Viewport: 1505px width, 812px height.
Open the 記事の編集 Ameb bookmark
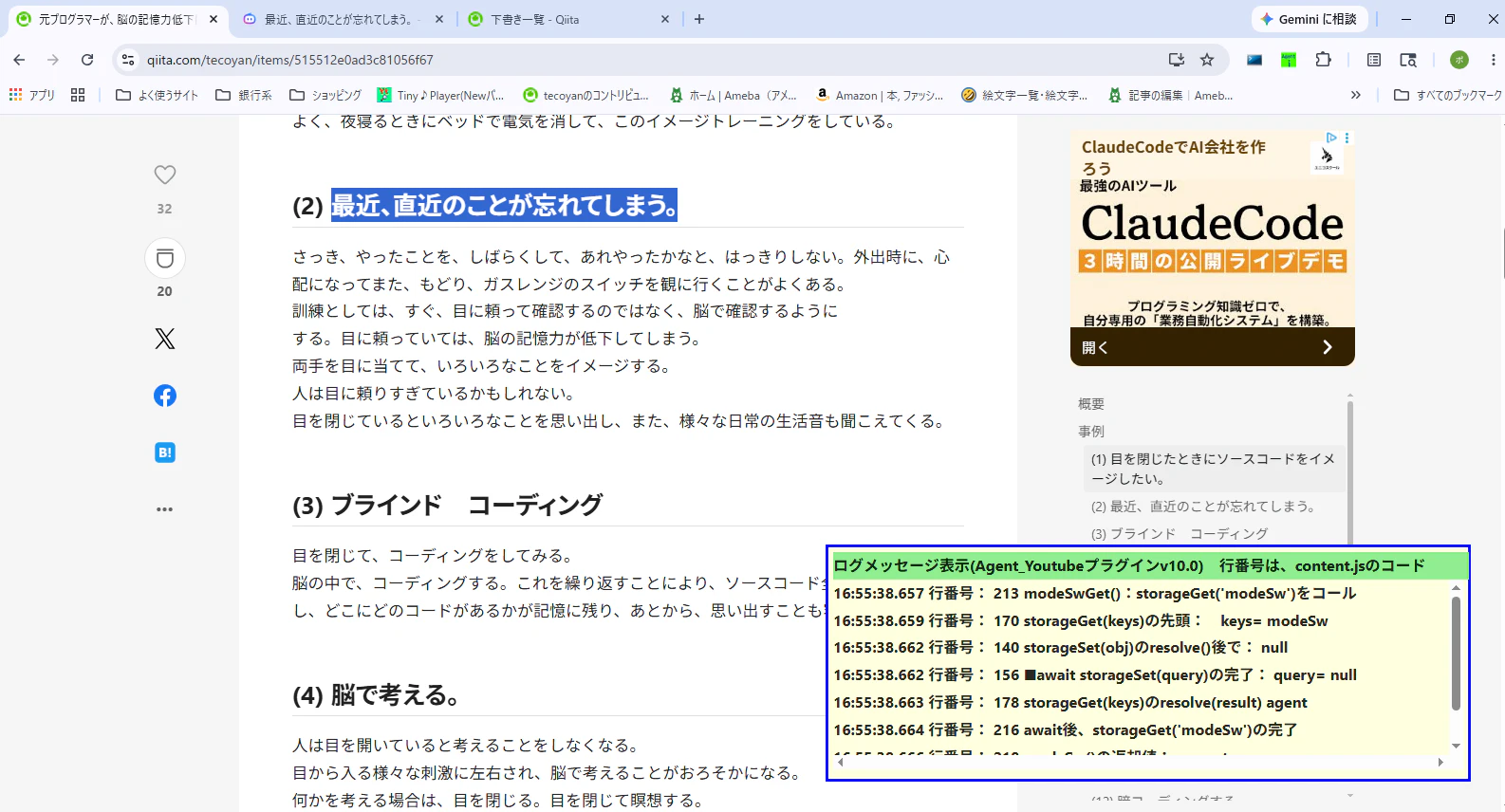coord(1171,95)
